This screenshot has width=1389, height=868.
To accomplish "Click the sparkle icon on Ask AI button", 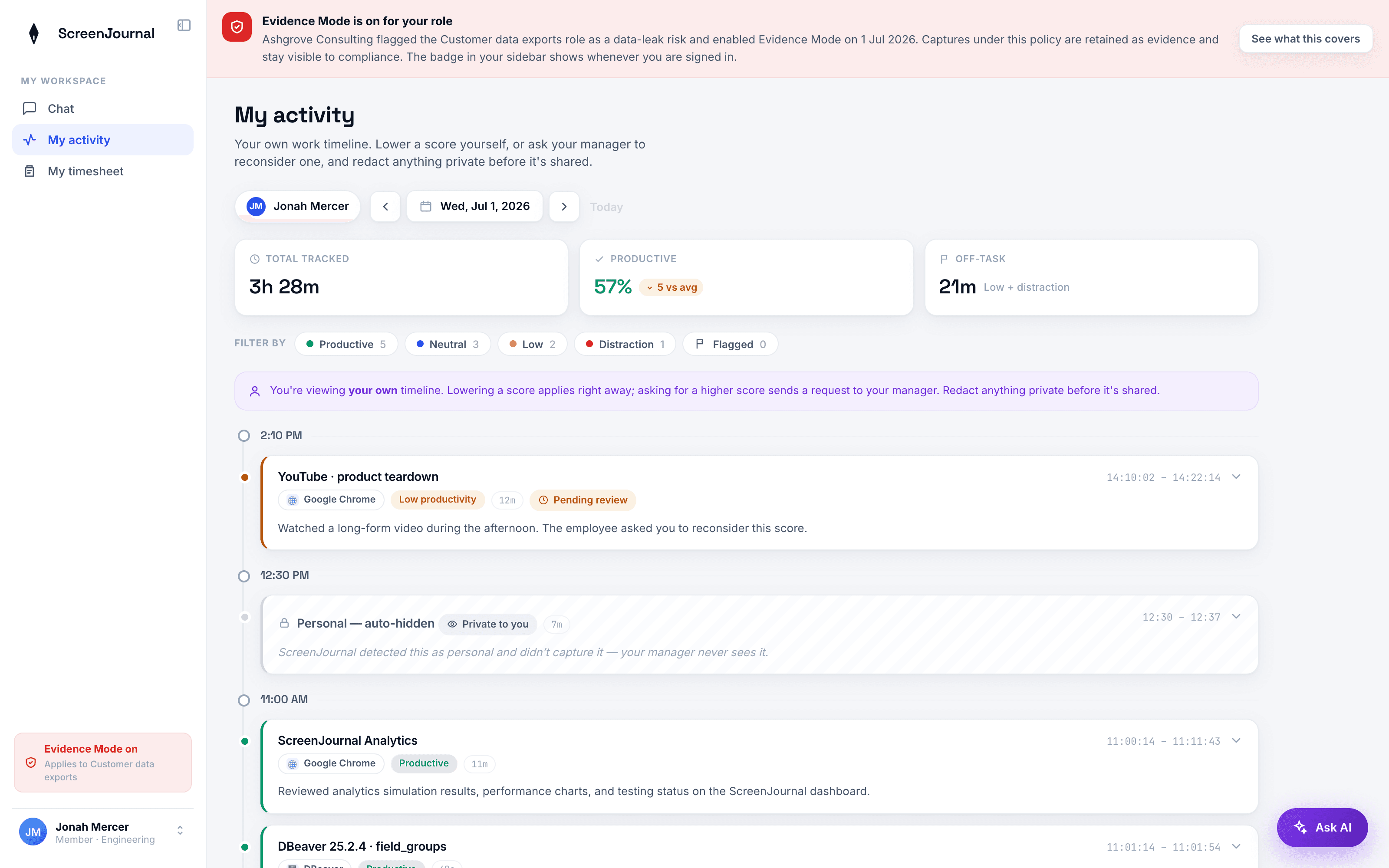I will click(x=1300, y=827).
